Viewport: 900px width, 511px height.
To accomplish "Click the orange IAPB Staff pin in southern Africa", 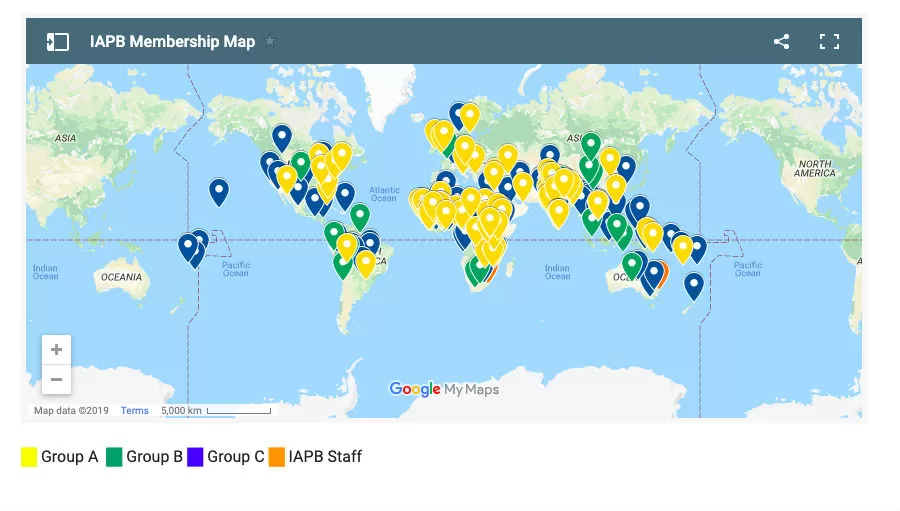I will coord(492,273).
